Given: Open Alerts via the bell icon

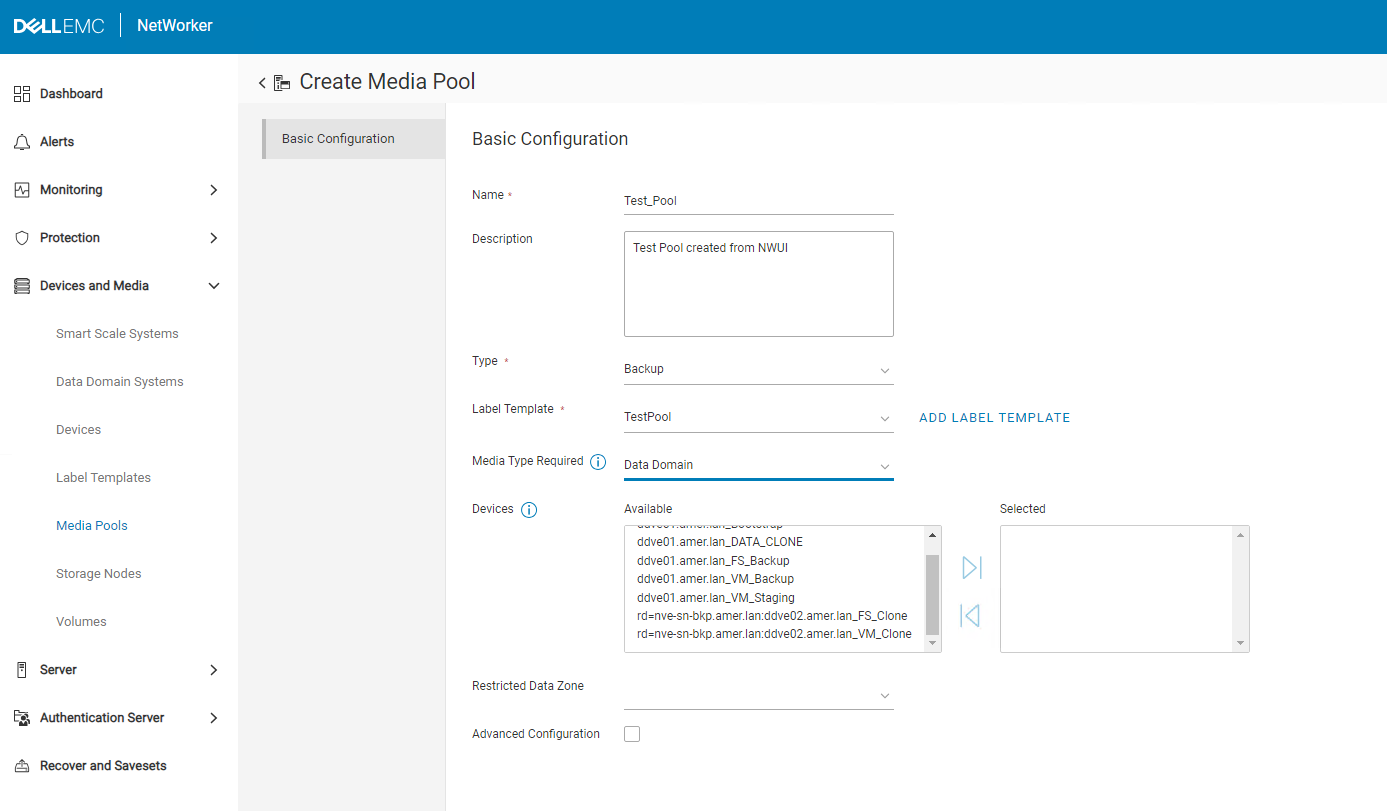Looking at the screenshot, I should [21, 141].
